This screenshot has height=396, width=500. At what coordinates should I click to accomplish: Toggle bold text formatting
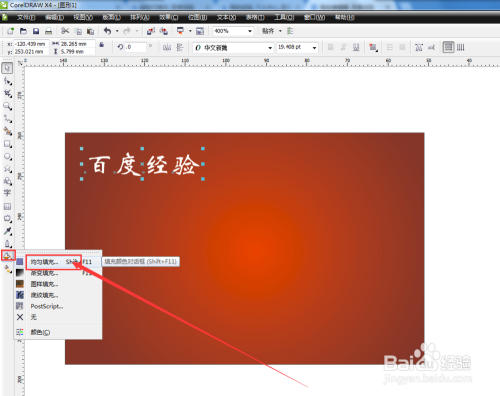331,47
